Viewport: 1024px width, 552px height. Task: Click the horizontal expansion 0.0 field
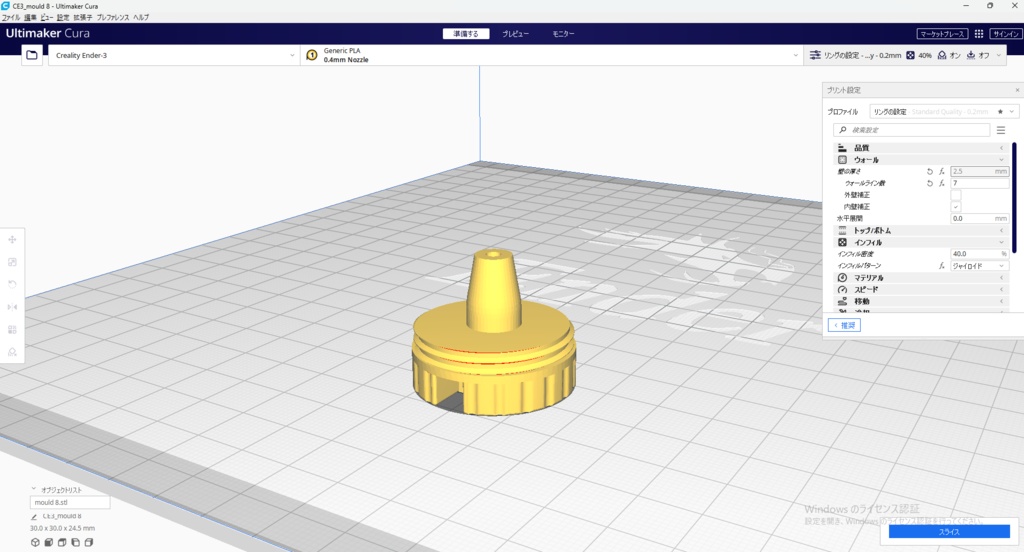pos(980,219)
